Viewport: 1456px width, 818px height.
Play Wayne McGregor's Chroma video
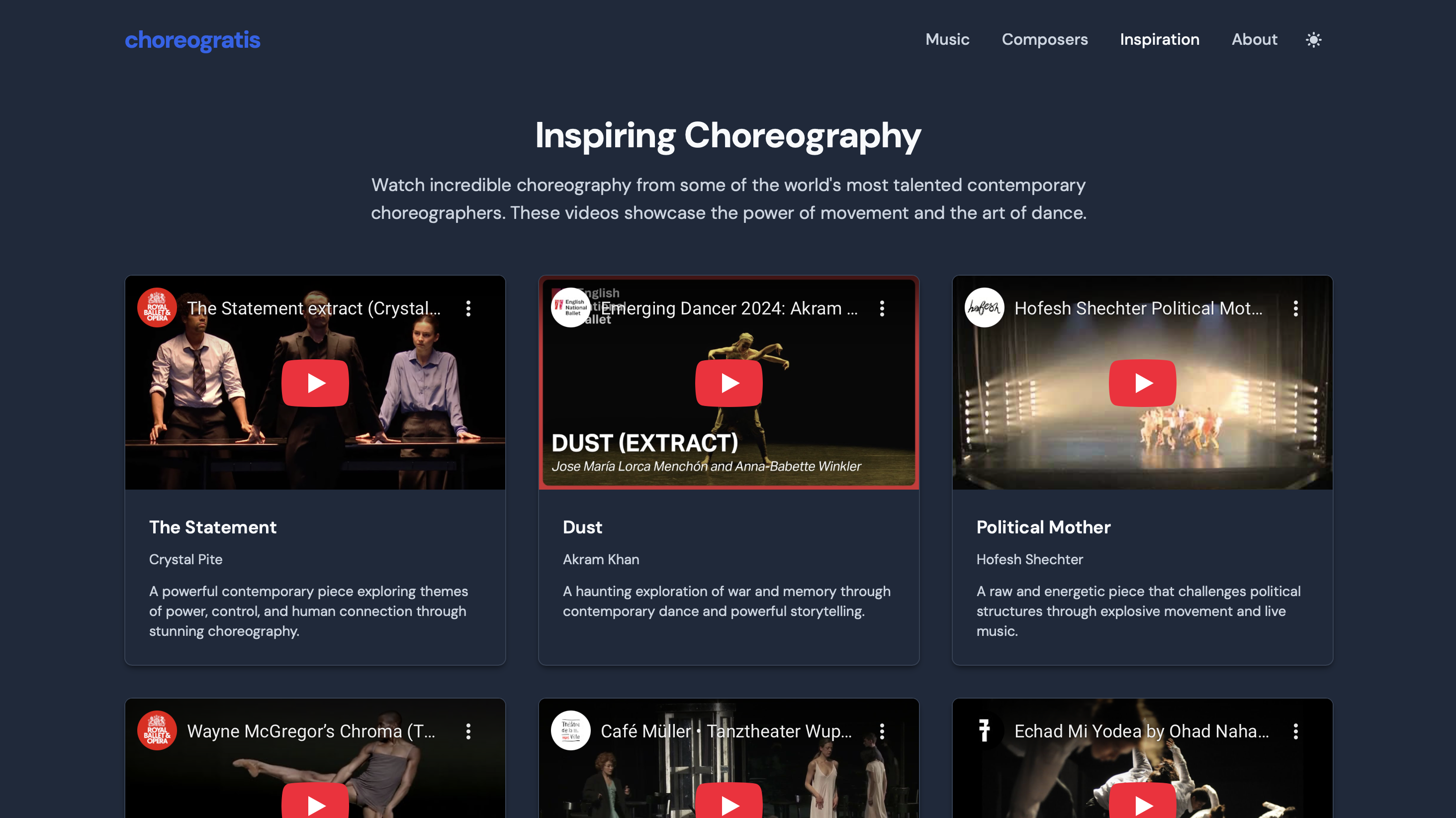(x=315, y=801)
